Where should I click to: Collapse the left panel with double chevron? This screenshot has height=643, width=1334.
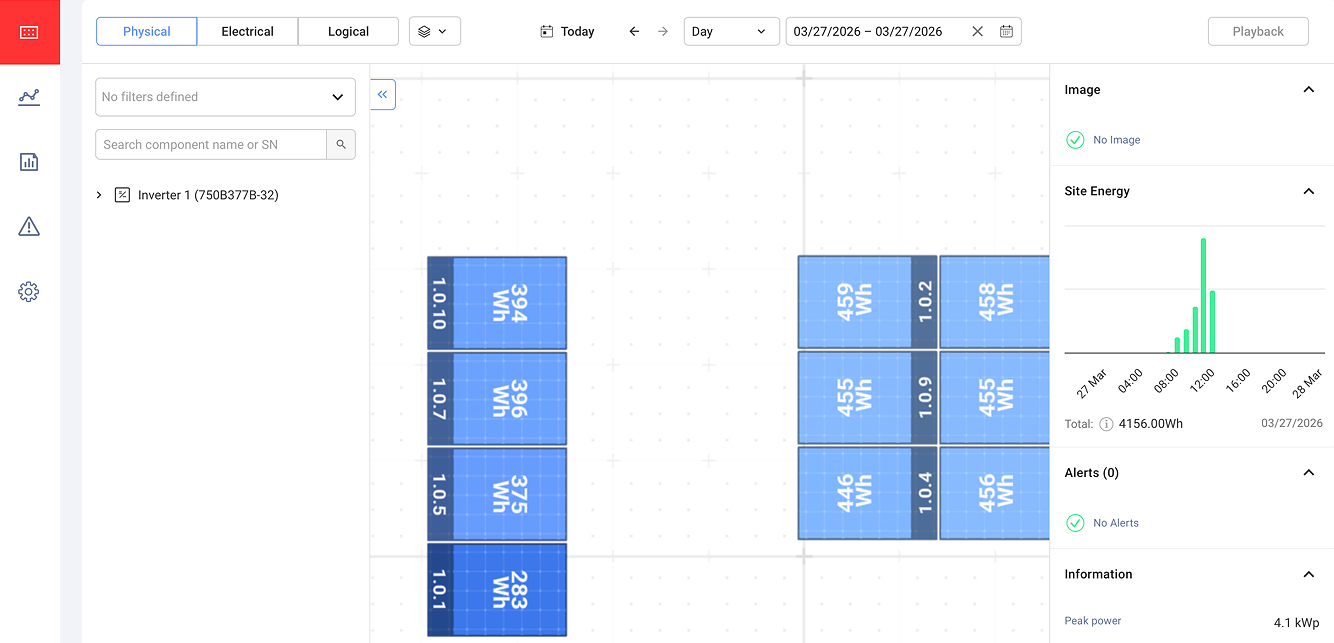383,95
